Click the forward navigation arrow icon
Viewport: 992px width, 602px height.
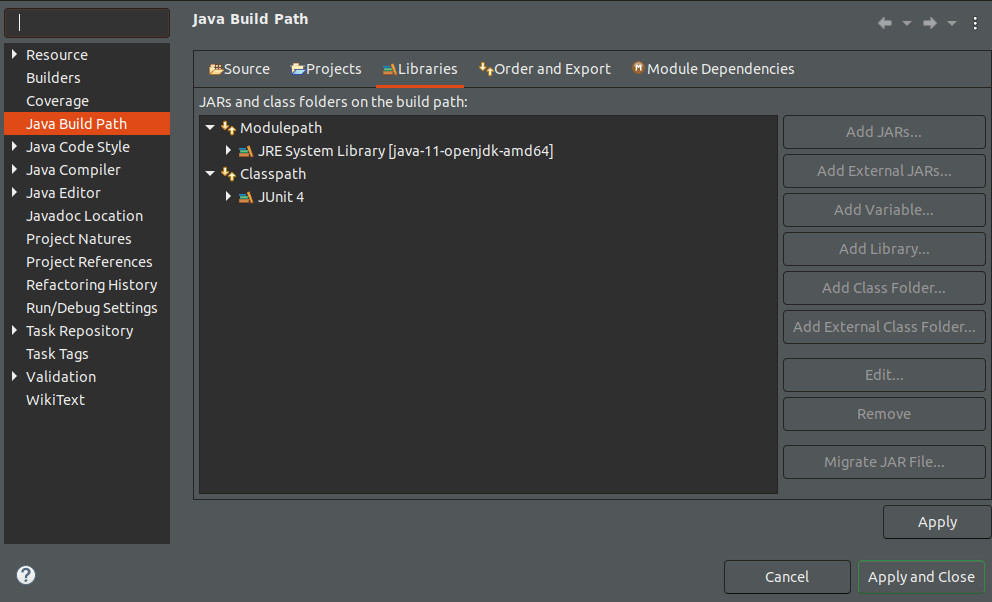[x=930, y=23]
